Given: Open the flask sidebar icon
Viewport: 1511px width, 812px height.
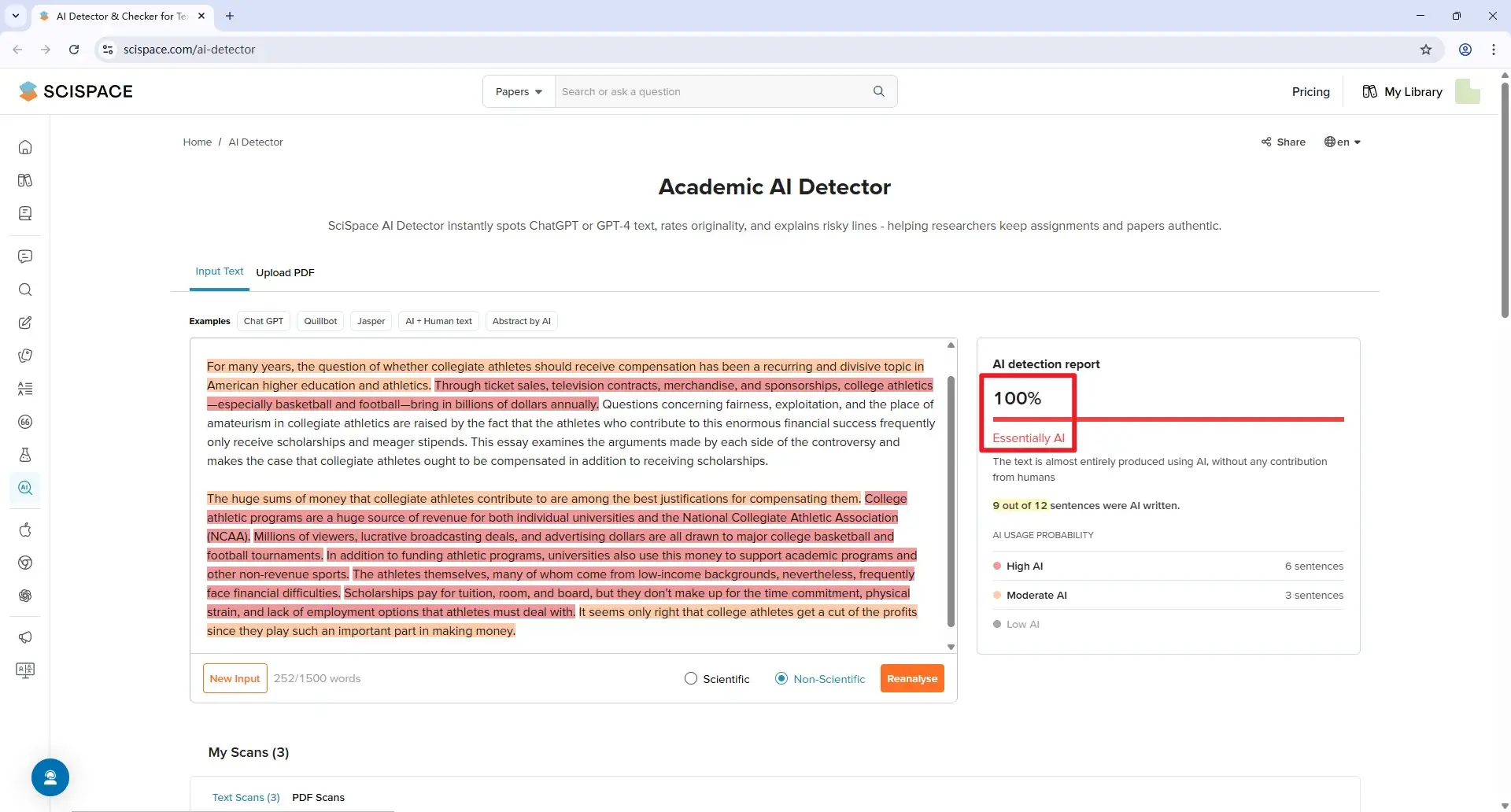Looking at the screenshot, I should [x=25, y=455].
